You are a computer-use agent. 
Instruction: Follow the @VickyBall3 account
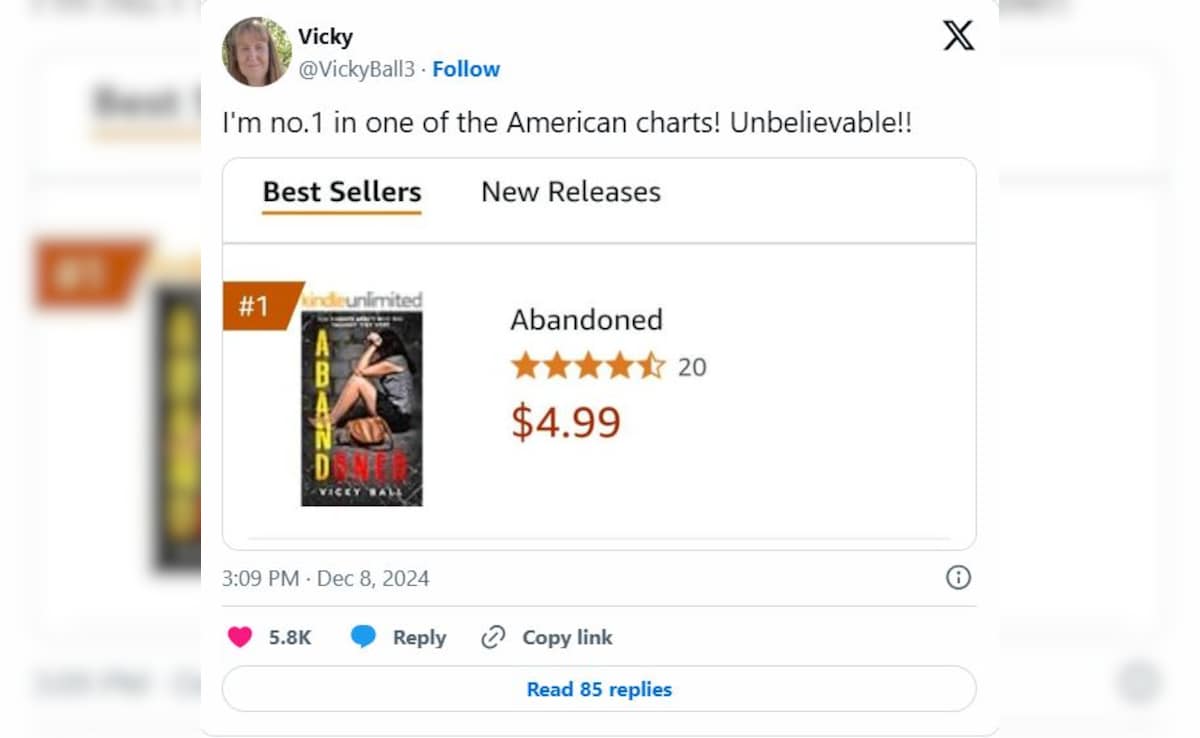[466, 69]
